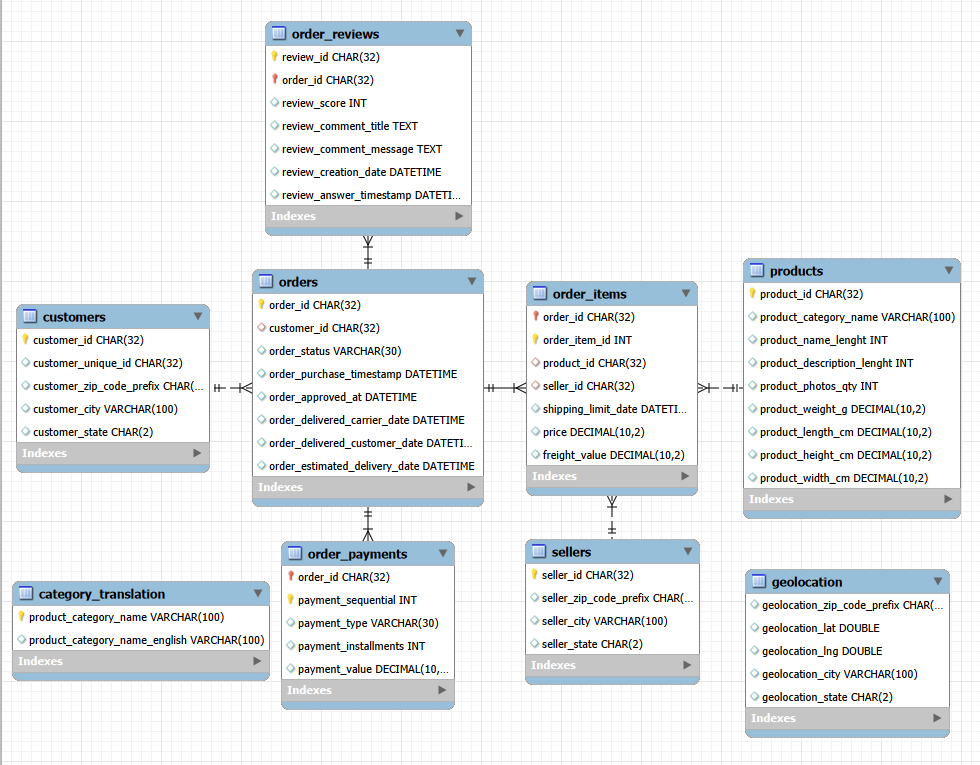Collapse the order_items table with header arrow

pyautogui.click(x=686, y=293)
